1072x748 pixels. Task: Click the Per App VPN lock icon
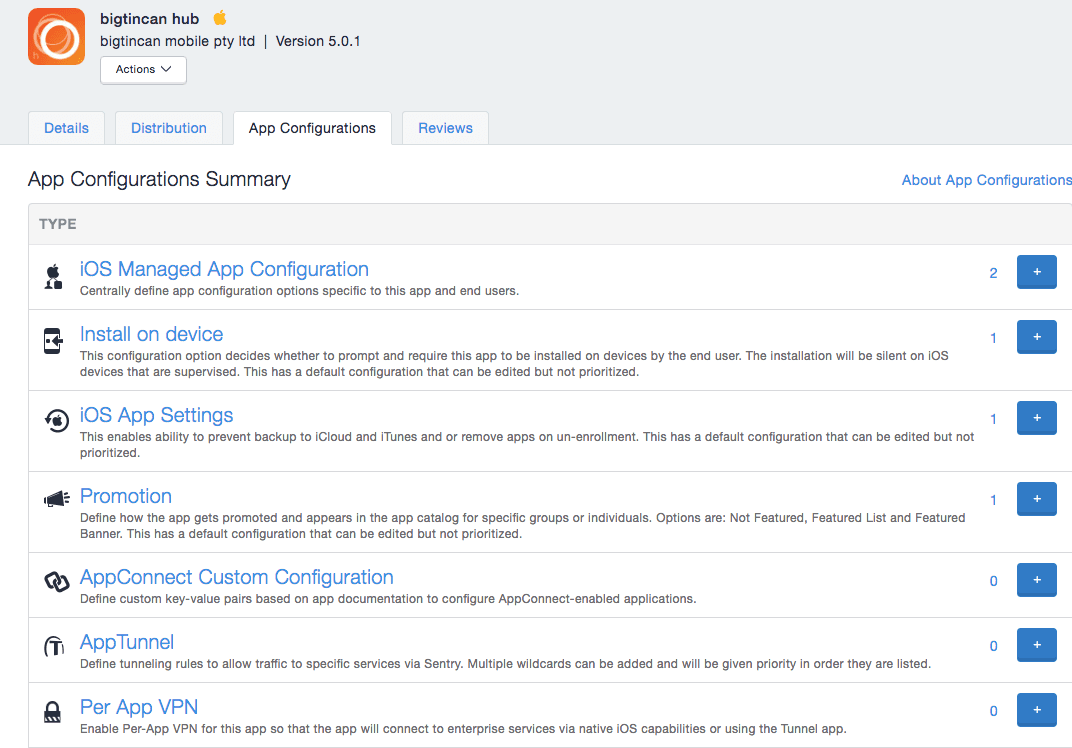(x=54, y=712)
